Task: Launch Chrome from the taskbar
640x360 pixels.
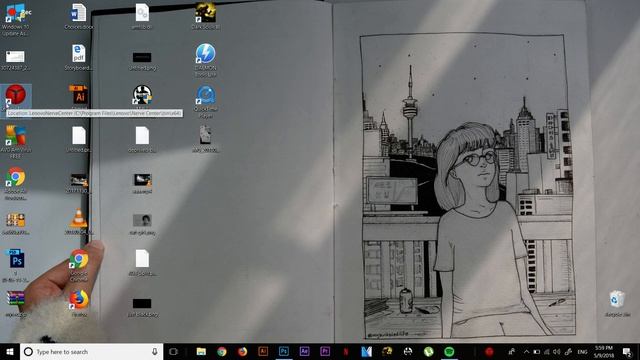Action: [x=222, y=351]
